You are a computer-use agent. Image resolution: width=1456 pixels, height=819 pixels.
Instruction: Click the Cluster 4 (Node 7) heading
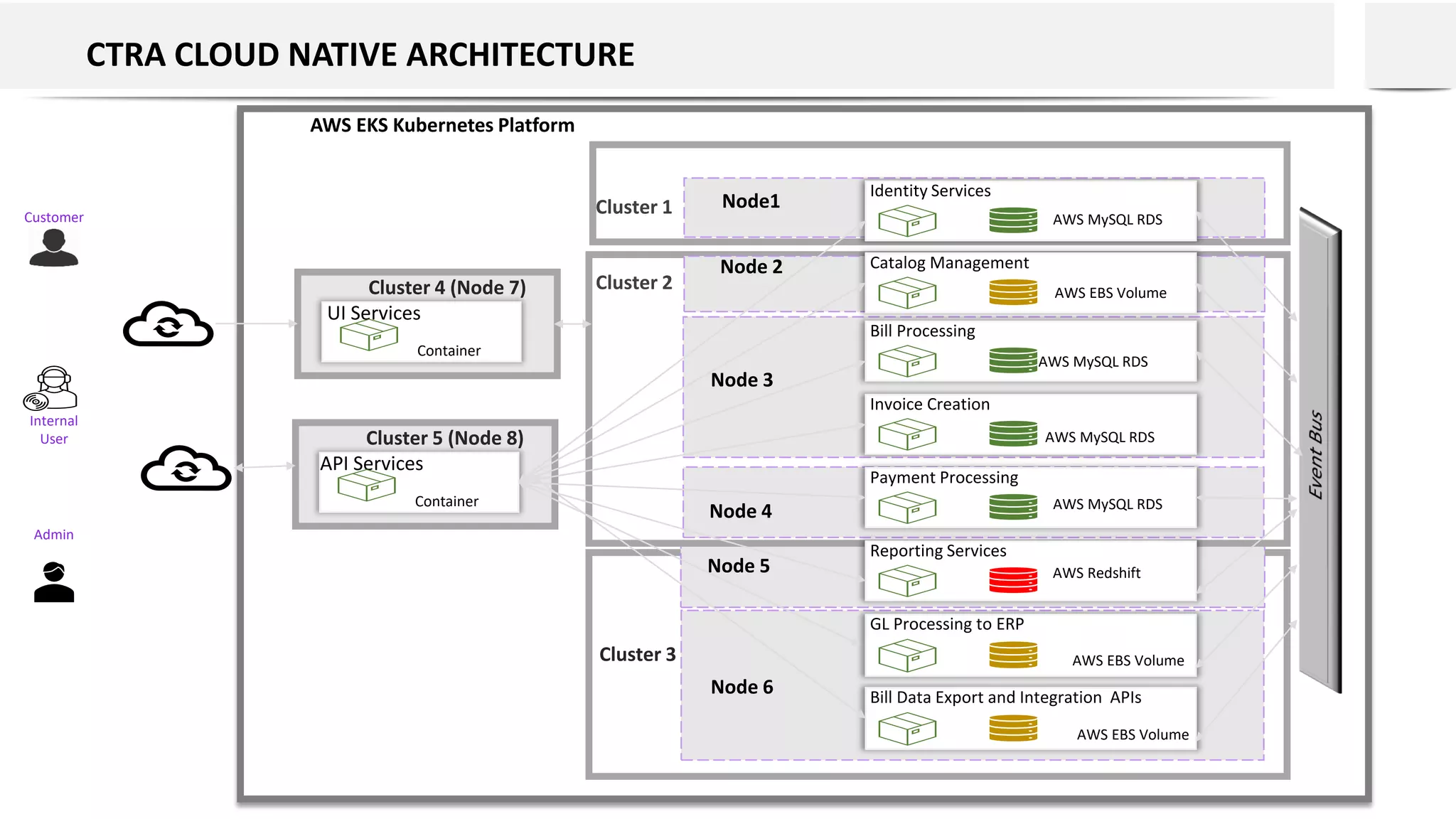point(446,287)
